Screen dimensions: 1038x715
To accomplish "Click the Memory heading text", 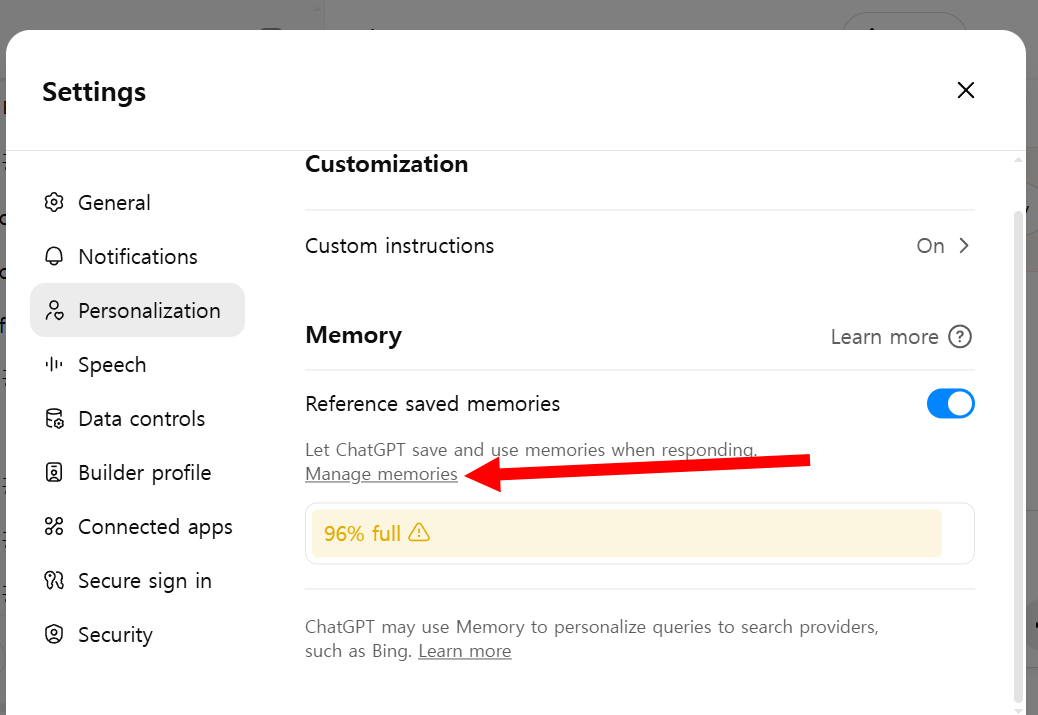I will pyautogui.click(x=354, y=335).
